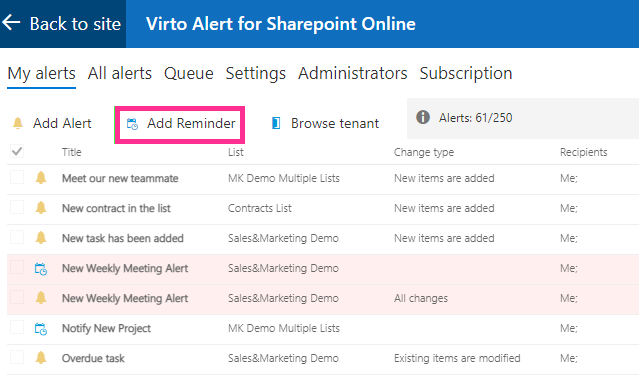The image size is (639, 376).
Task: Click the Add Alert button
Action: tap(52, 123)
